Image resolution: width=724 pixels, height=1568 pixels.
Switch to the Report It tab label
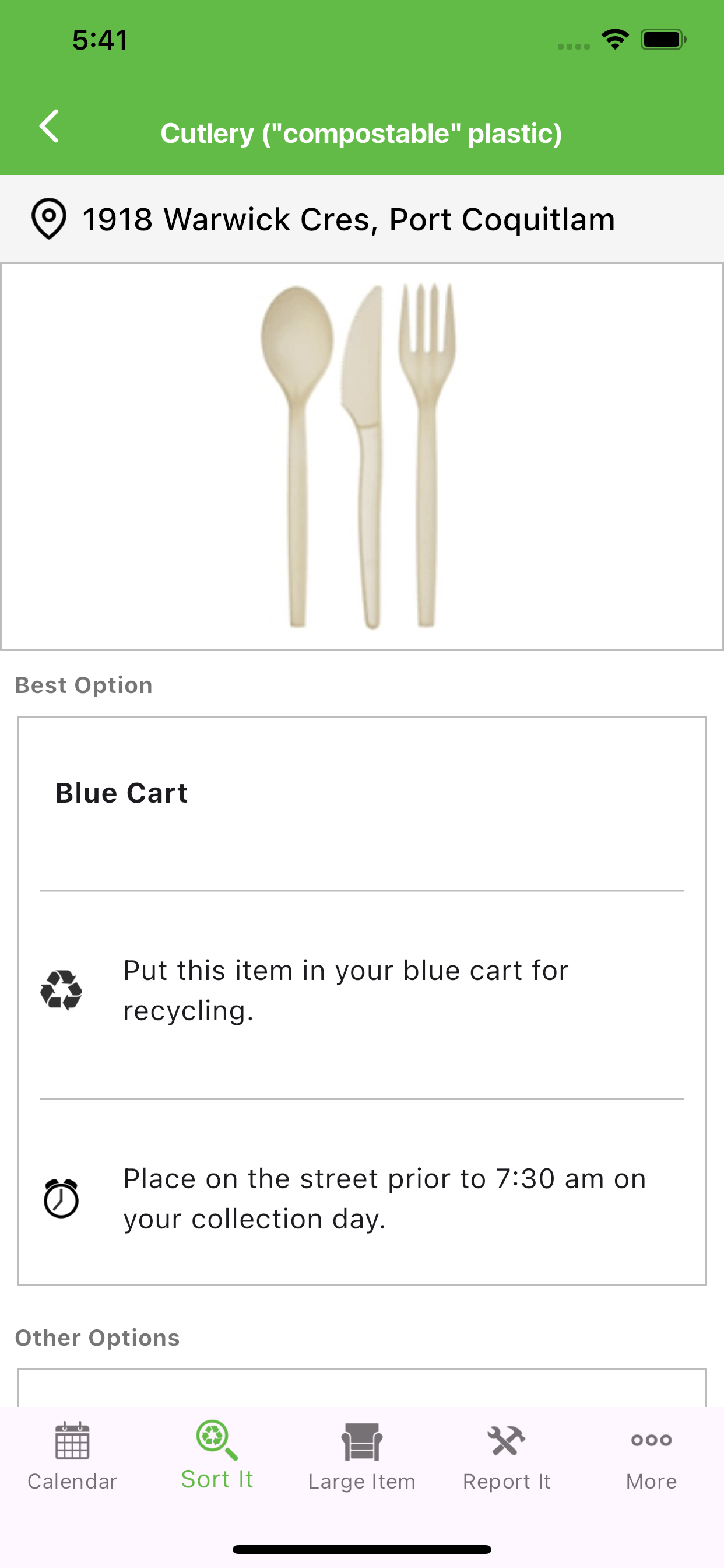click(506, 1482)
